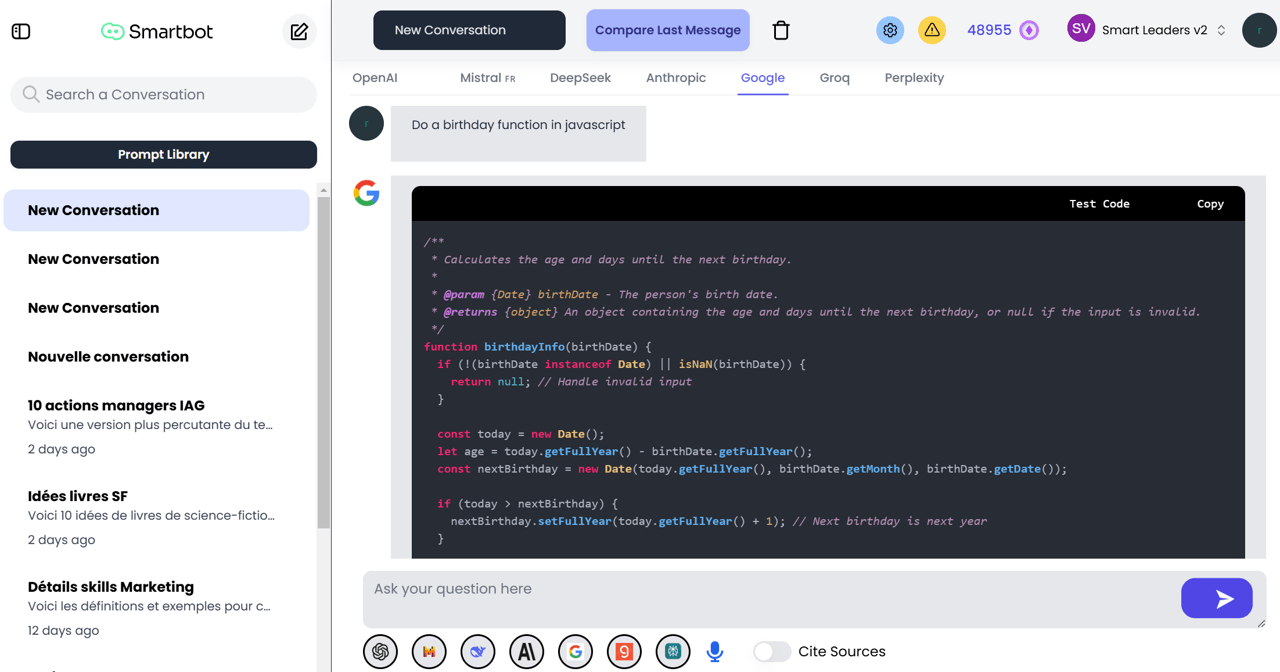Select the Mistral model icon
The width and height of the screenshot is (1280, 672).
429,651
